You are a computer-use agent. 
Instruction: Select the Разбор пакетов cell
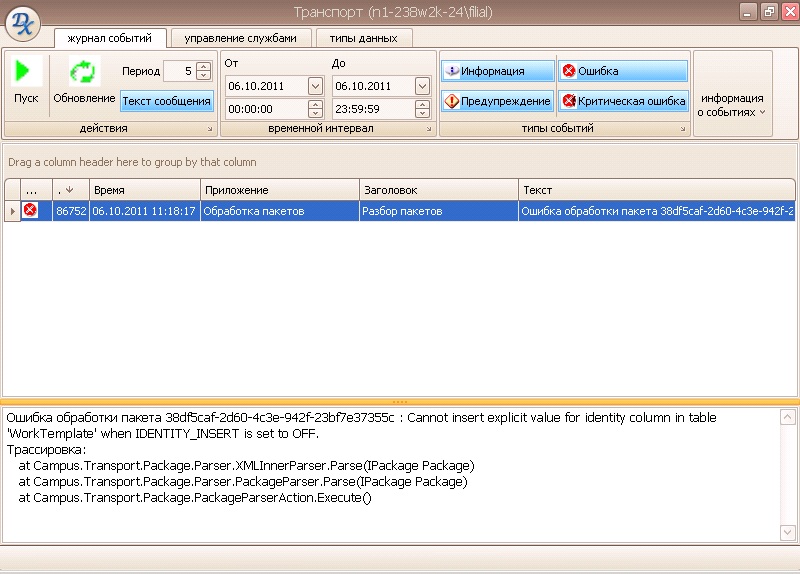point(439,211)
